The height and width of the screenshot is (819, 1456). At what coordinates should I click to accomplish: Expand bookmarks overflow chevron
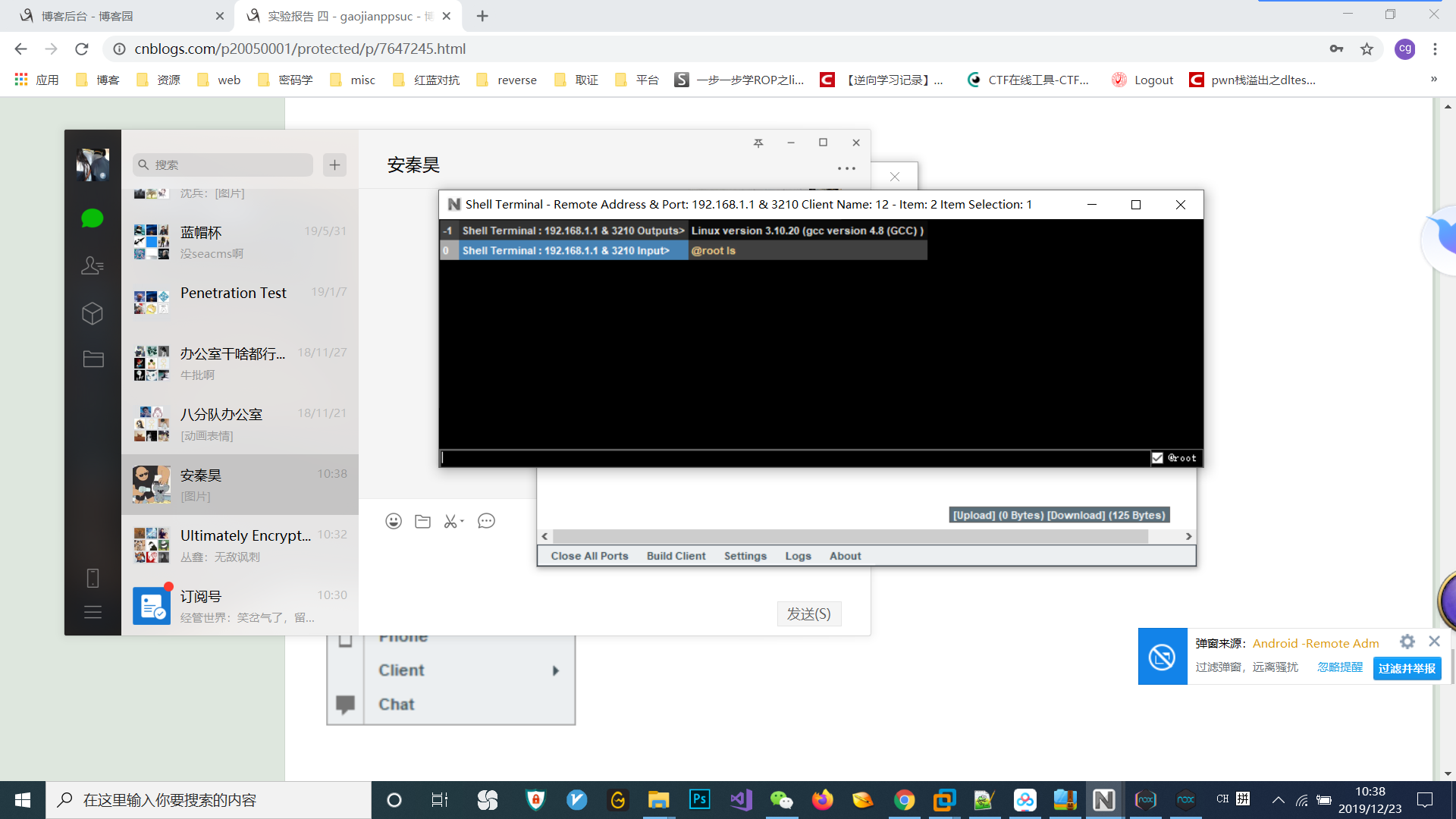coord(1433,80)
